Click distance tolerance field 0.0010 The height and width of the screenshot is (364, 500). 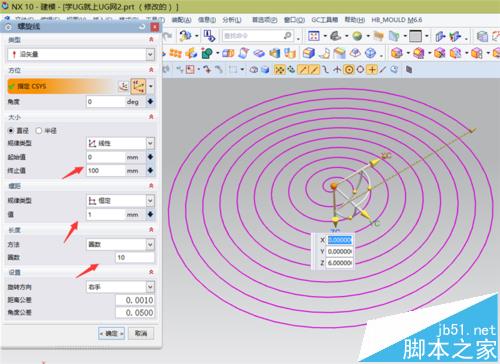(135, 300)
